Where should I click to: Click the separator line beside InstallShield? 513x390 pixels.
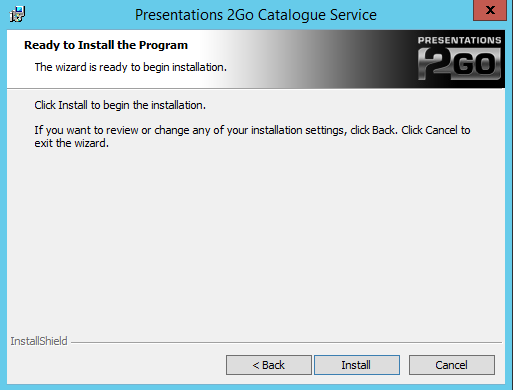pyautogui.click(x=286, y=342)
